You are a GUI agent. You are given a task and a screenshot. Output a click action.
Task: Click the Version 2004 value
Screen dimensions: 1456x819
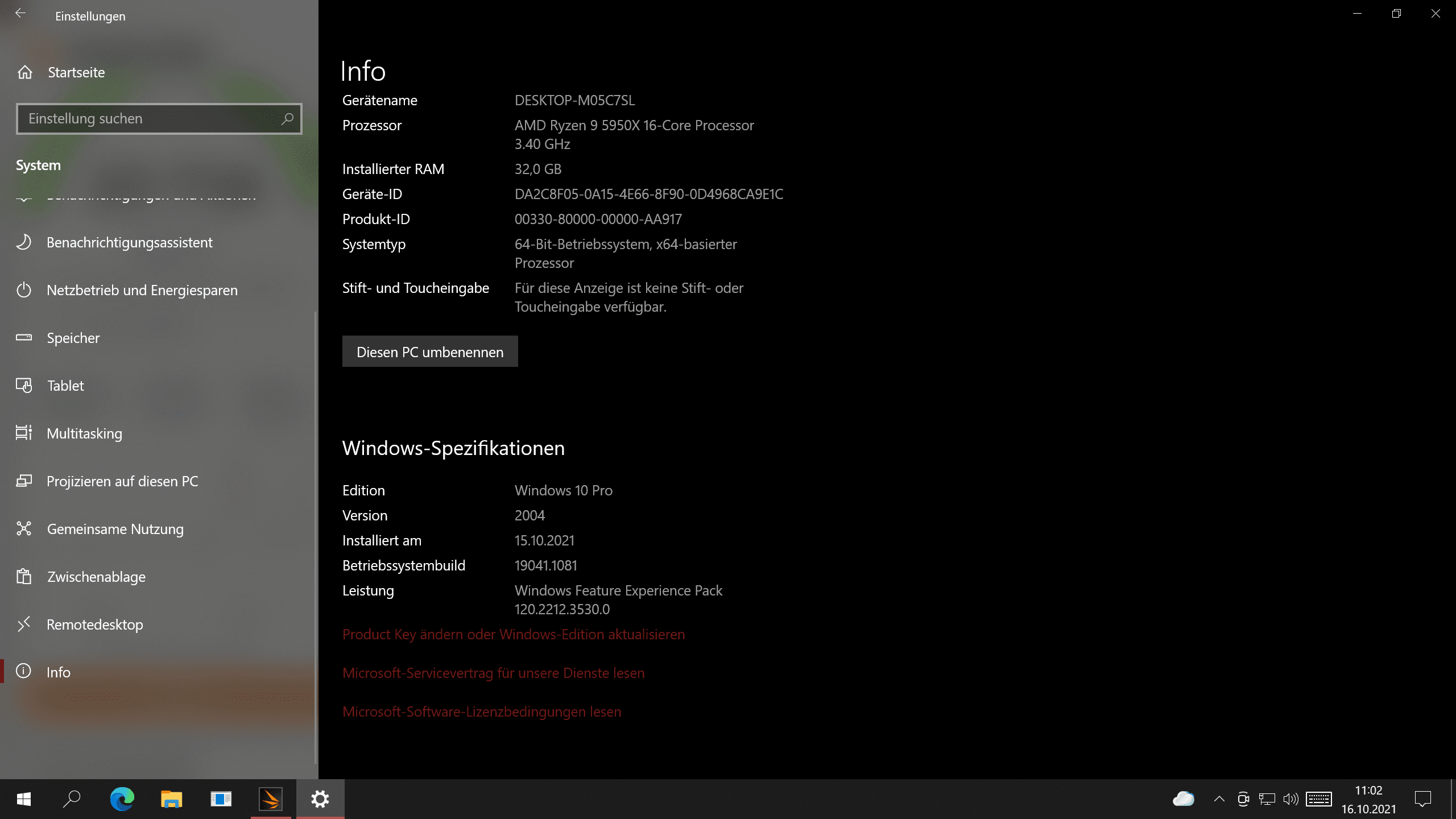pos(530,515)
